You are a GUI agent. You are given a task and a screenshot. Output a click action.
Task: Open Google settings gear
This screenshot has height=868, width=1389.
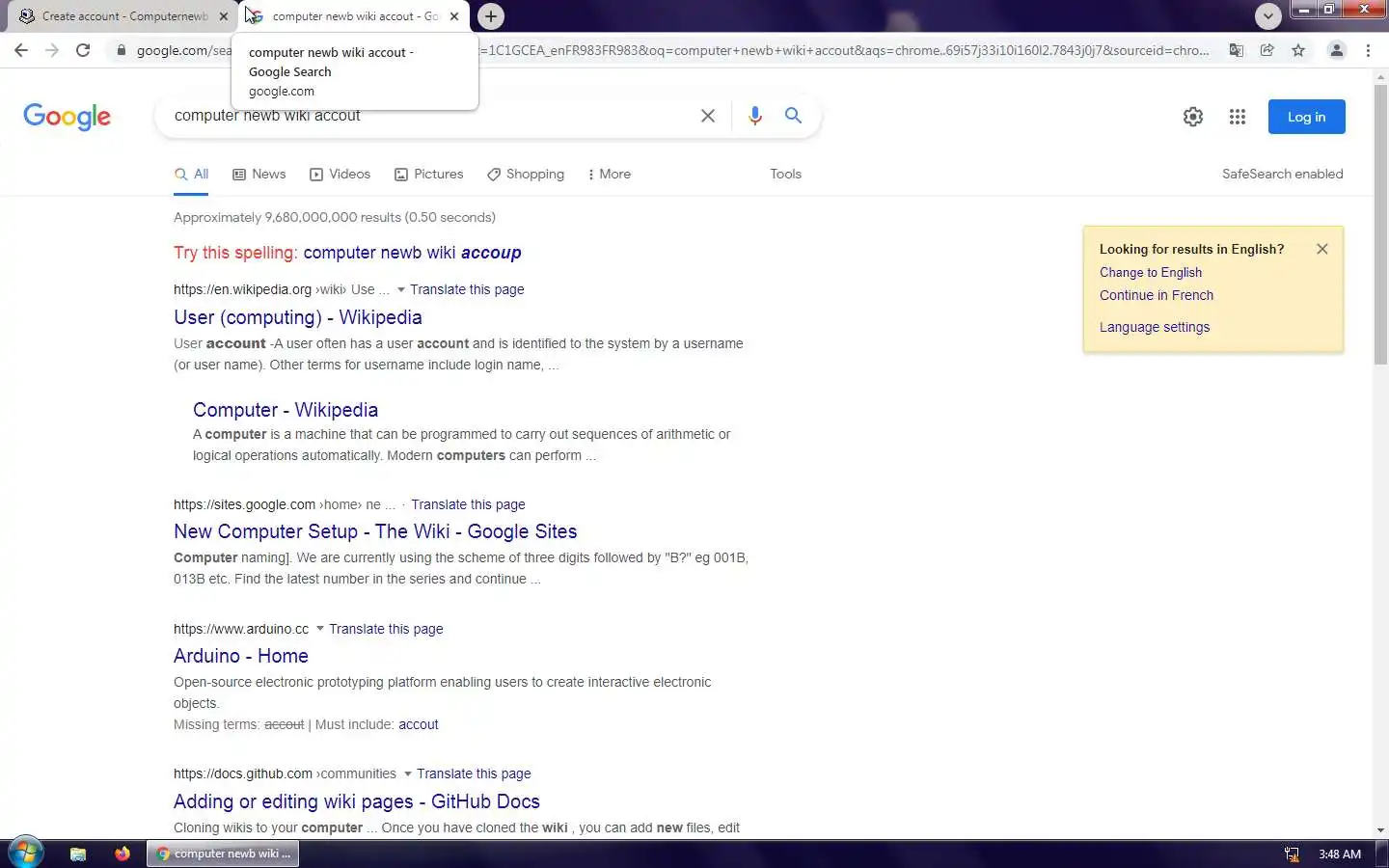tap(1193, 117)
